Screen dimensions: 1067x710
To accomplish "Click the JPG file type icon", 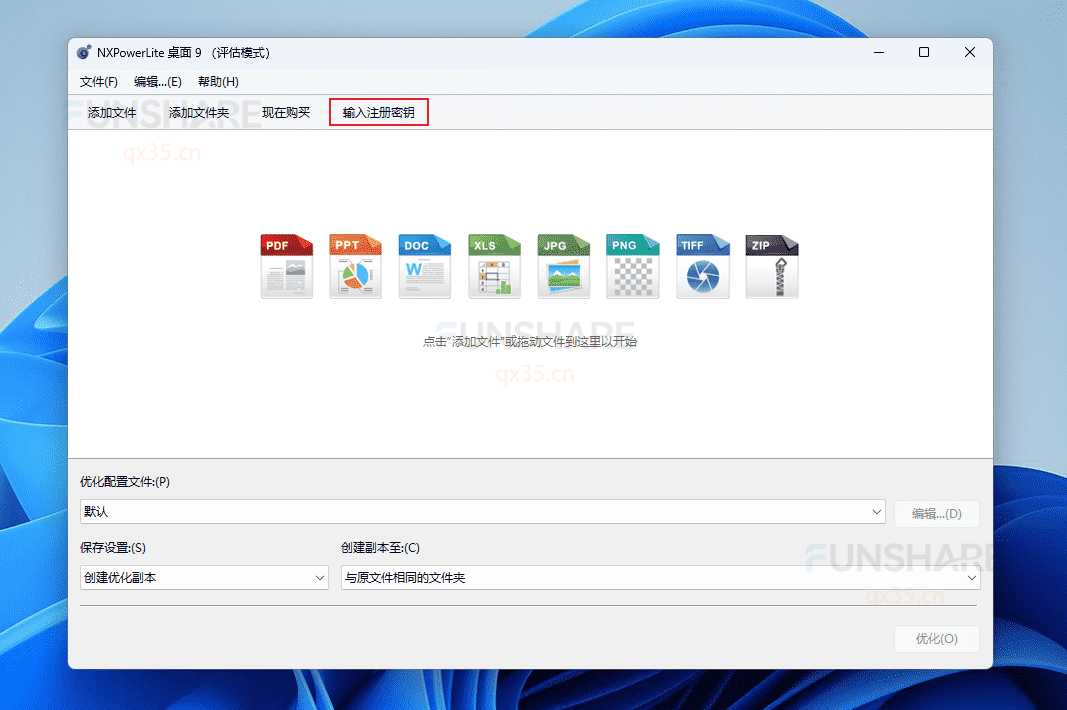I will coord(563,266).
